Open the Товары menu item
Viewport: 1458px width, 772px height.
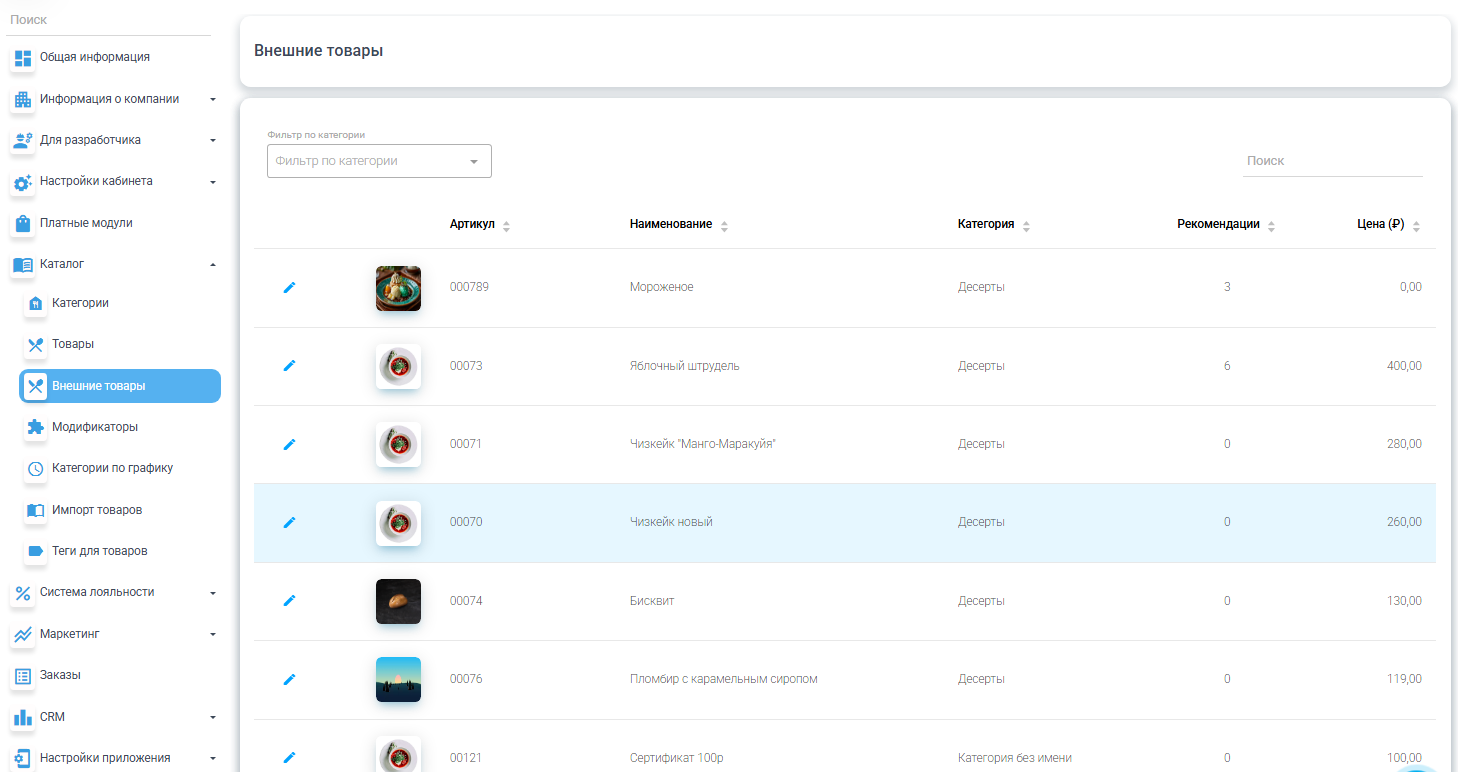tap(73, 344)
